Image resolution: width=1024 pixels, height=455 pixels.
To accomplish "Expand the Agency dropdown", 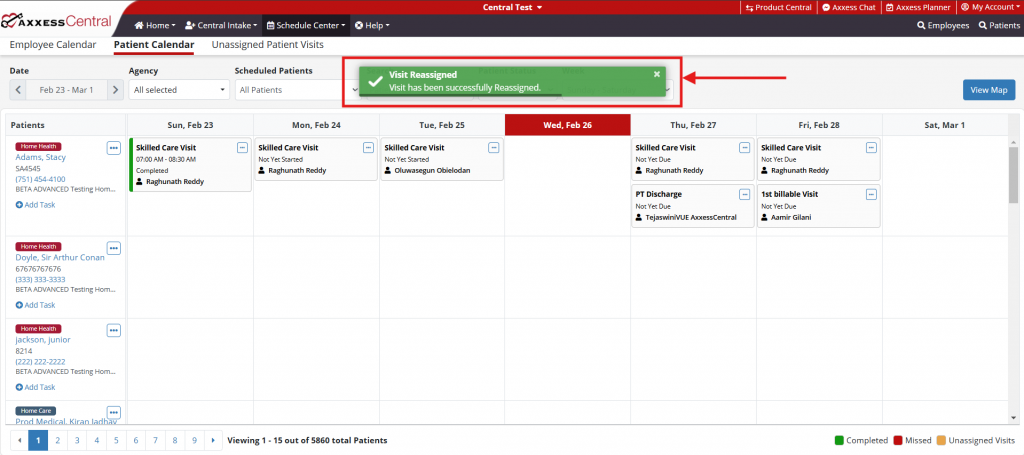I will pos(178,90).
